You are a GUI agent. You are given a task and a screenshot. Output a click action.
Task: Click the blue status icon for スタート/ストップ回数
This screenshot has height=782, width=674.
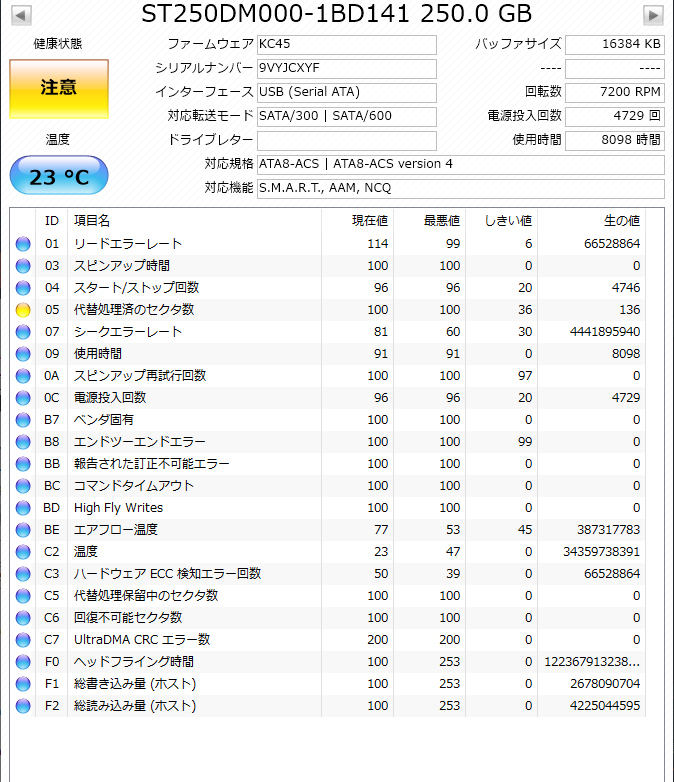coord(23,288)
